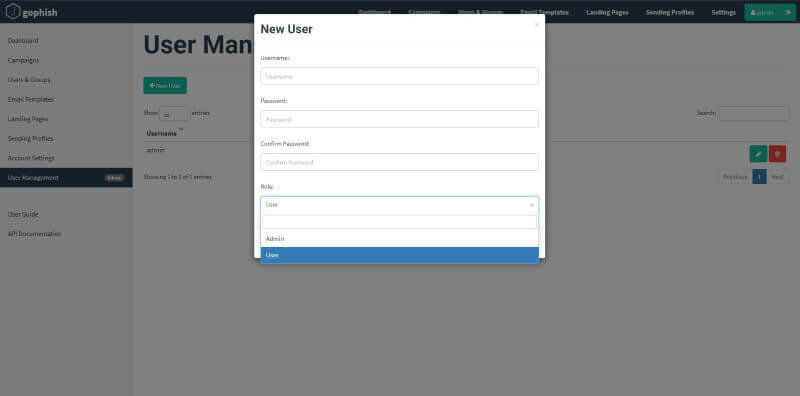Click page 1 pagination button
The height and width of the screenshot is (396, 800).
pyautogui.click(x=759, y=177)
